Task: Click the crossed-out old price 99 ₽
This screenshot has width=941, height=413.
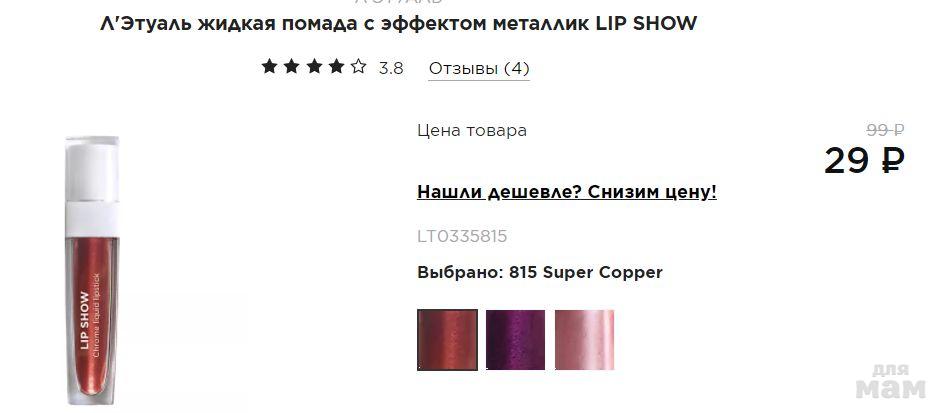Action: (x=885, y=129)
